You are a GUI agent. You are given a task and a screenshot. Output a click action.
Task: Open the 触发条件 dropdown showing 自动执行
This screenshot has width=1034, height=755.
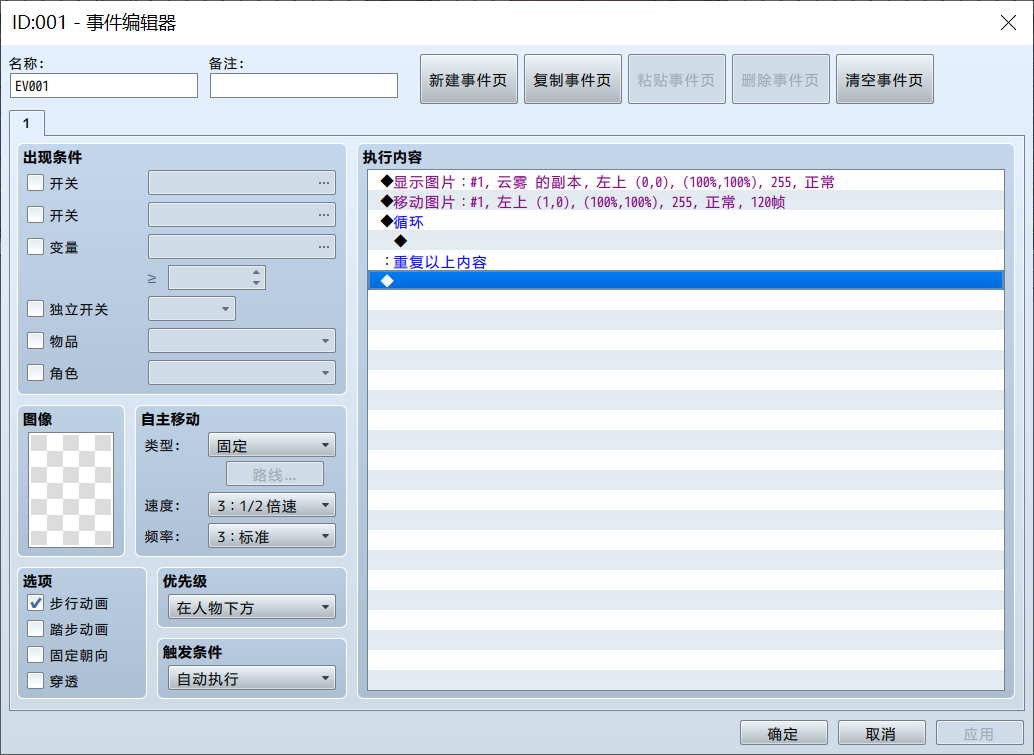pyautogui.click(x=252, y=678)
